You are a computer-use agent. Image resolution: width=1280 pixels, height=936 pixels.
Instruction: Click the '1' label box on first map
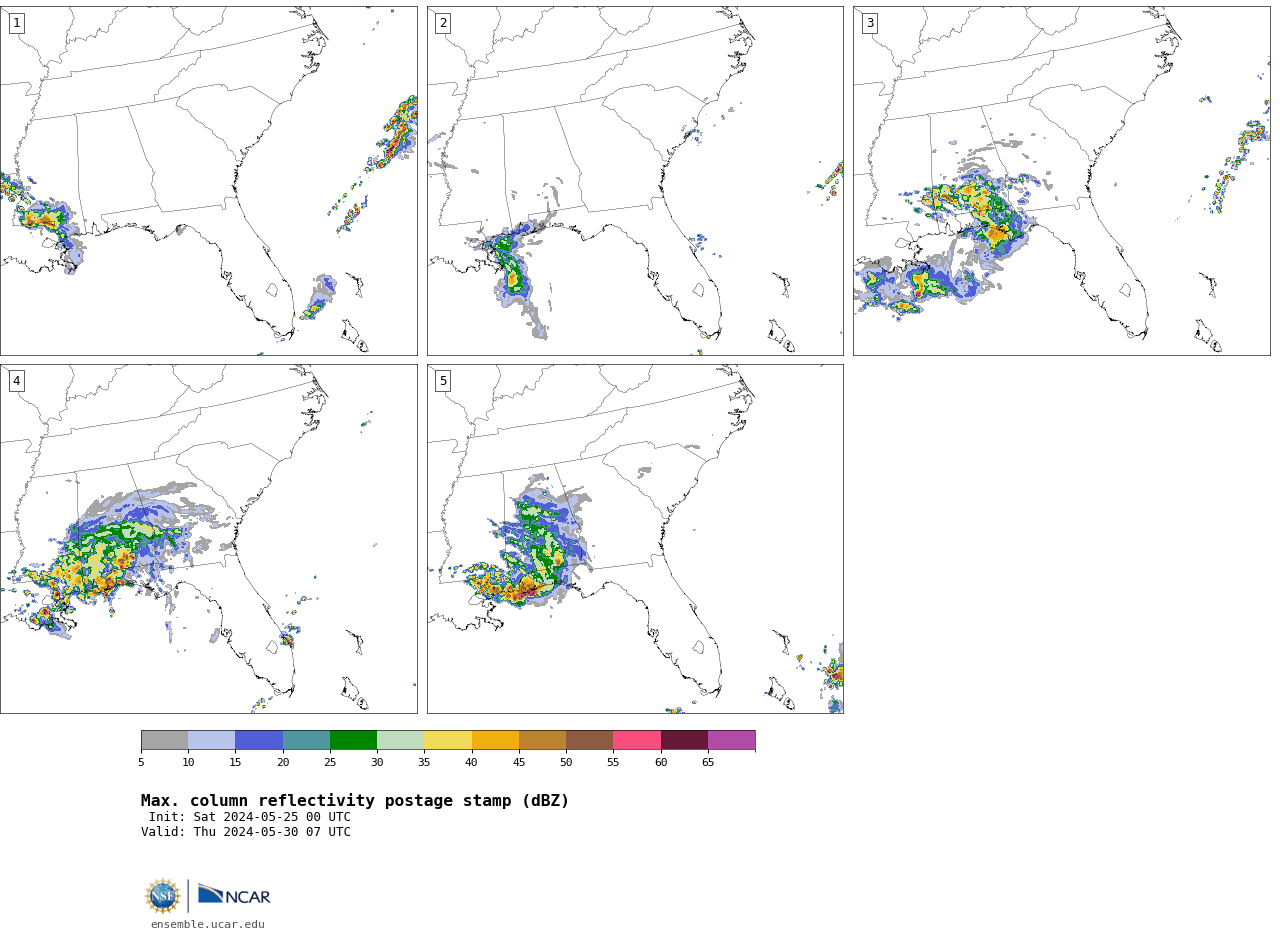coord(16,23)
